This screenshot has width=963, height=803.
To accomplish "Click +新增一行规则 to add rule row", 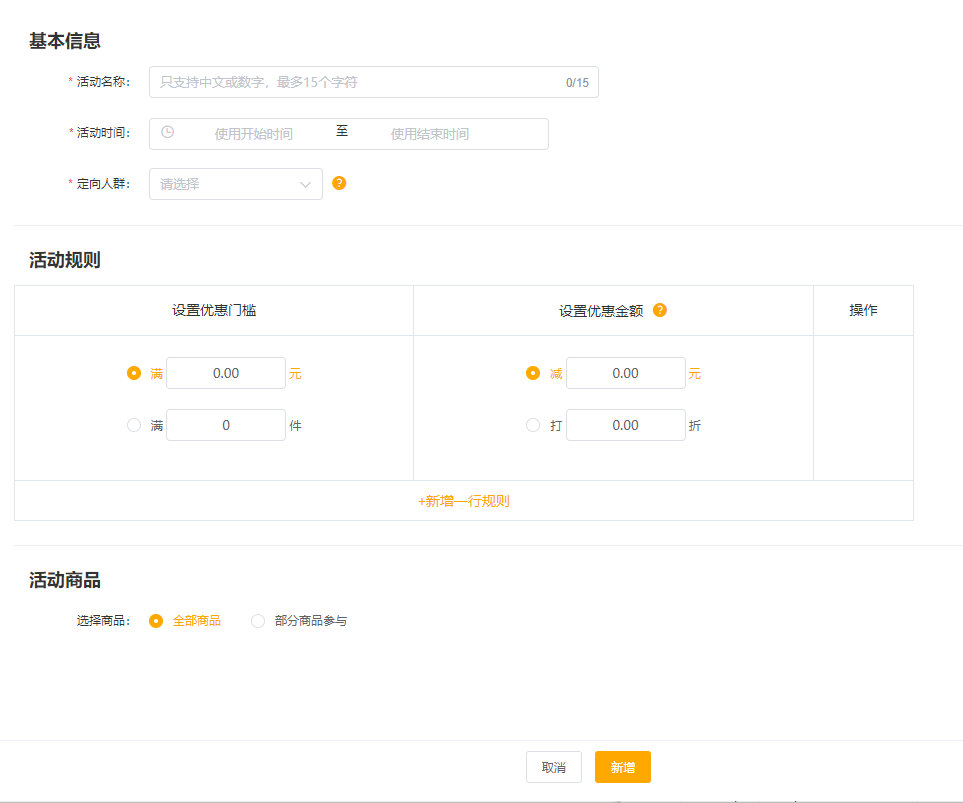I will tap(464, 501).
